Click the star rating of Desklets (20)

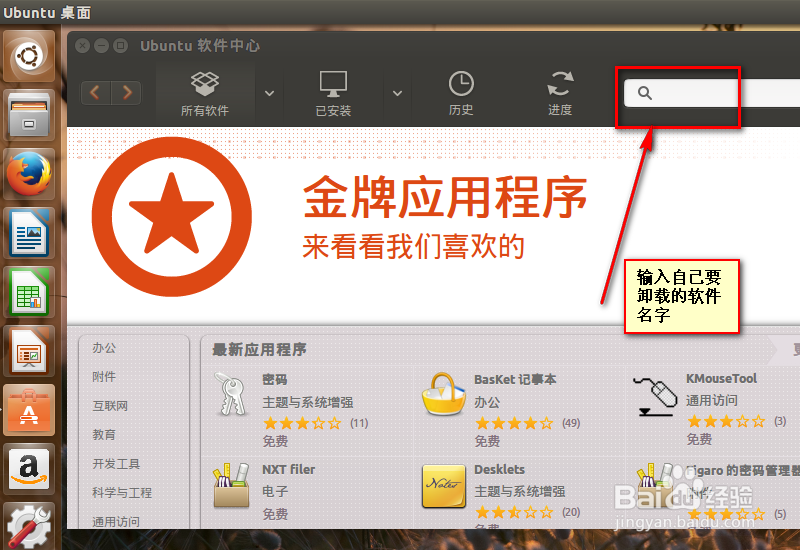tap(514, 512)
